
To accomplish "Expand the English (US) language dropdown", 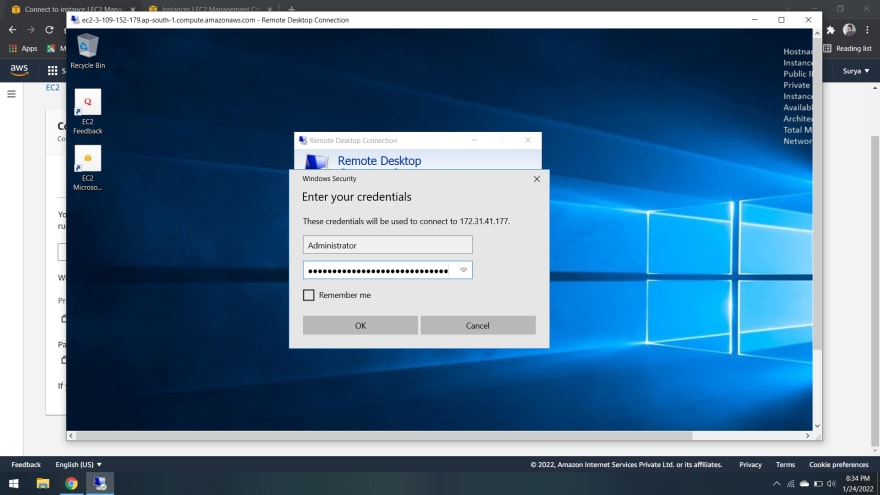I will pos(78,465).
